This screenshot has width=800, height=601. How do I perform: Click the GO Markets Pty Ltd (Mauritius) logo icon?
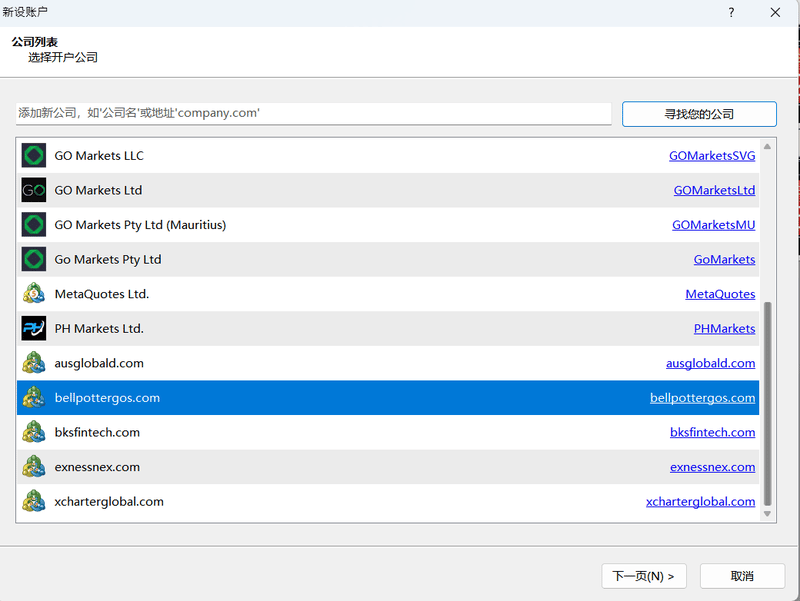pos(34,225)
